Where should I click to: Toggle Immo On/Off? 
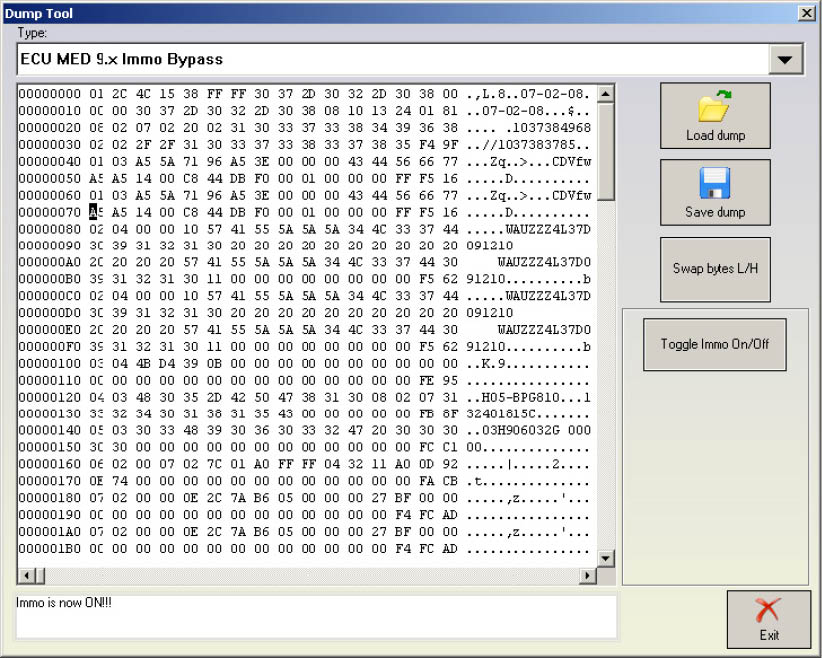pyautogui.click(x=714, y=344)
